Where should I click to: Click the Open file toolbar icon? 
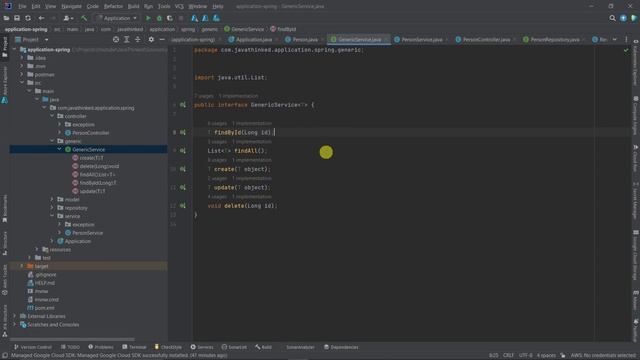pos(6,18)
